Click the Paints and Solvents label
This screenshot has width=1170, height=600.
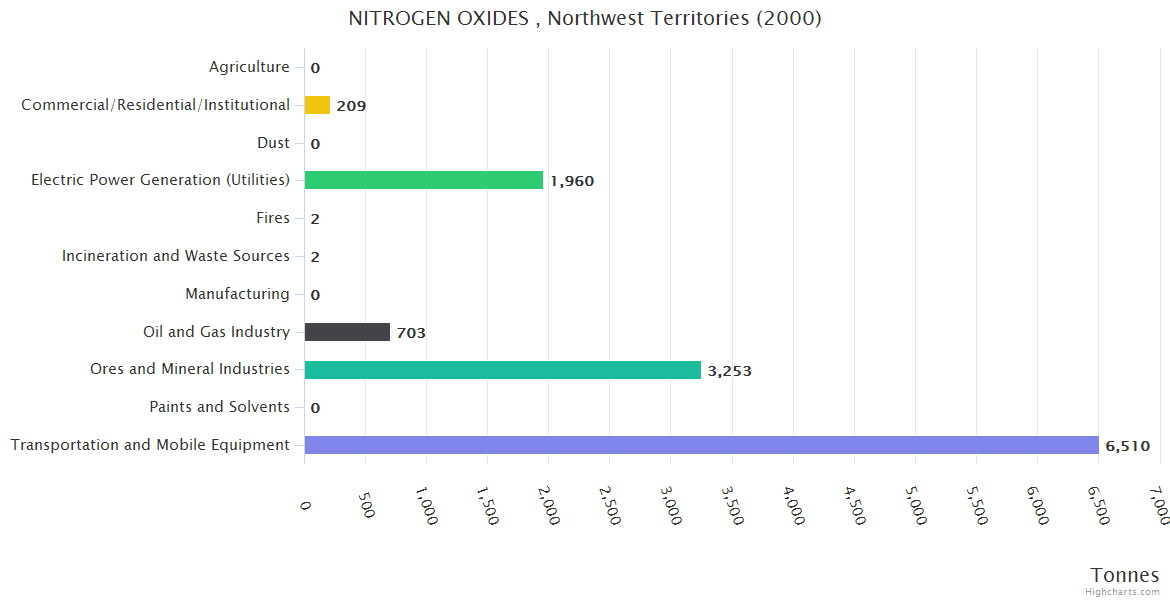(219, 407)
